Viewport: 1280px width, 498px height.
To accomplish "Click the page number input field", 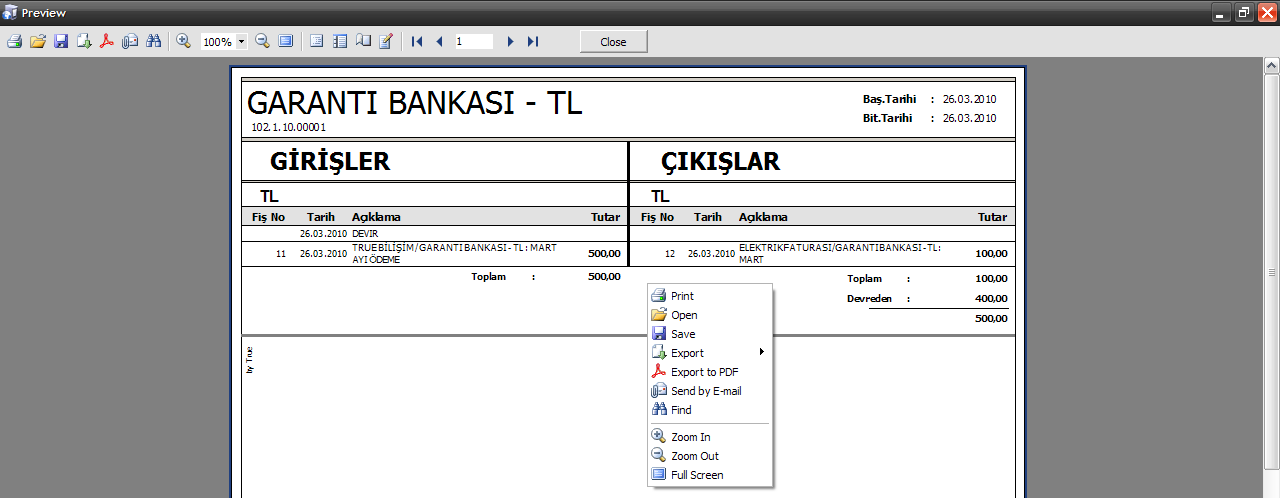I will pos(473,41).
